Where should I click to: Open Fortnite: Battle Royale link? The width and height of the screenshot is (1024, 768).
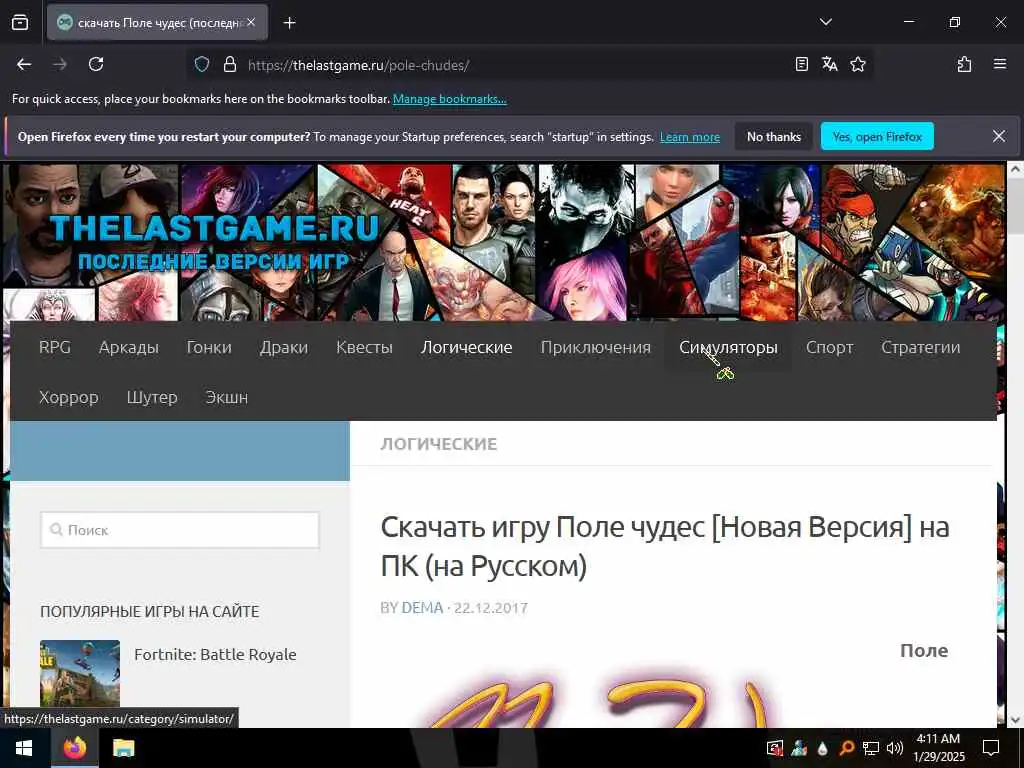215,654
